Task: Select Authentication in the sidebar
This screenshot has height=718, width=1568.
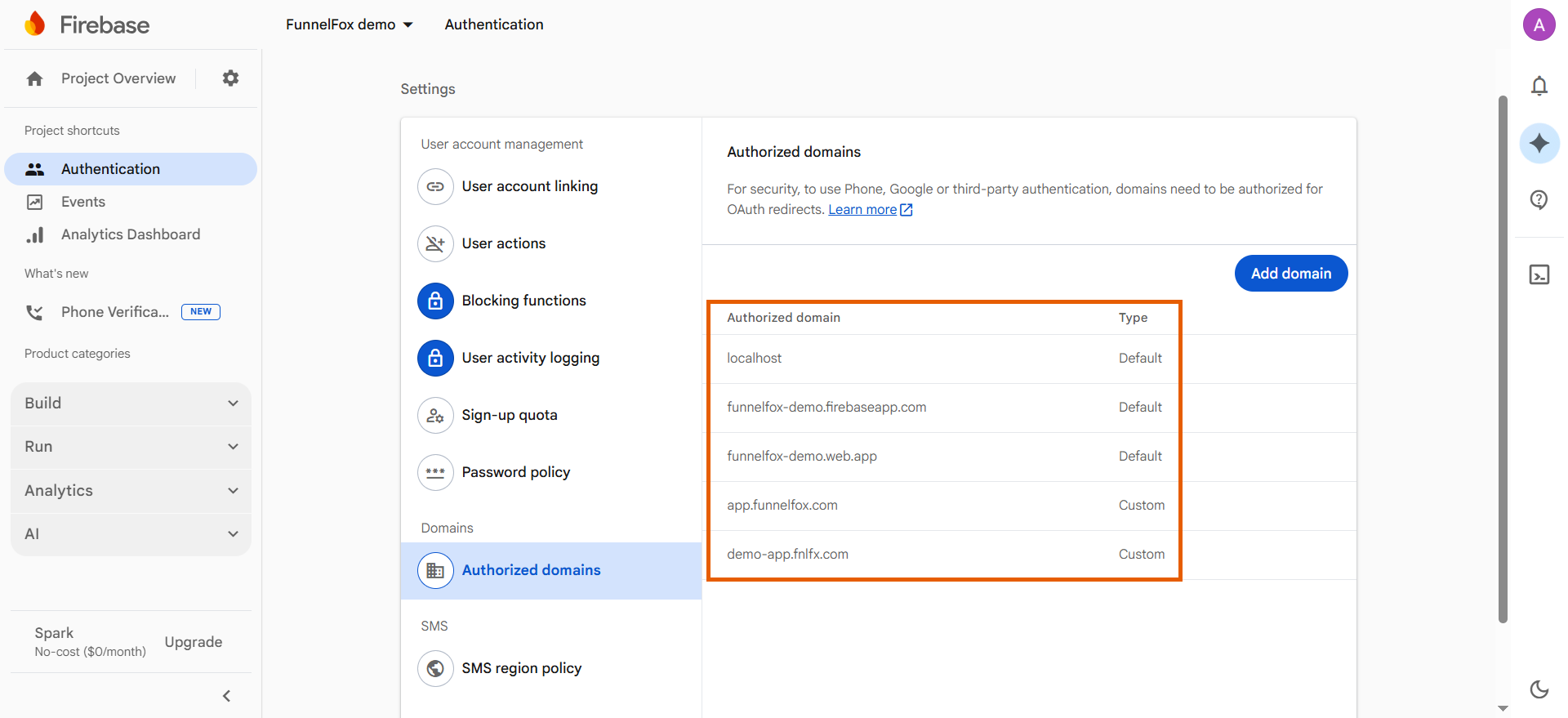Action: (131, 169)
